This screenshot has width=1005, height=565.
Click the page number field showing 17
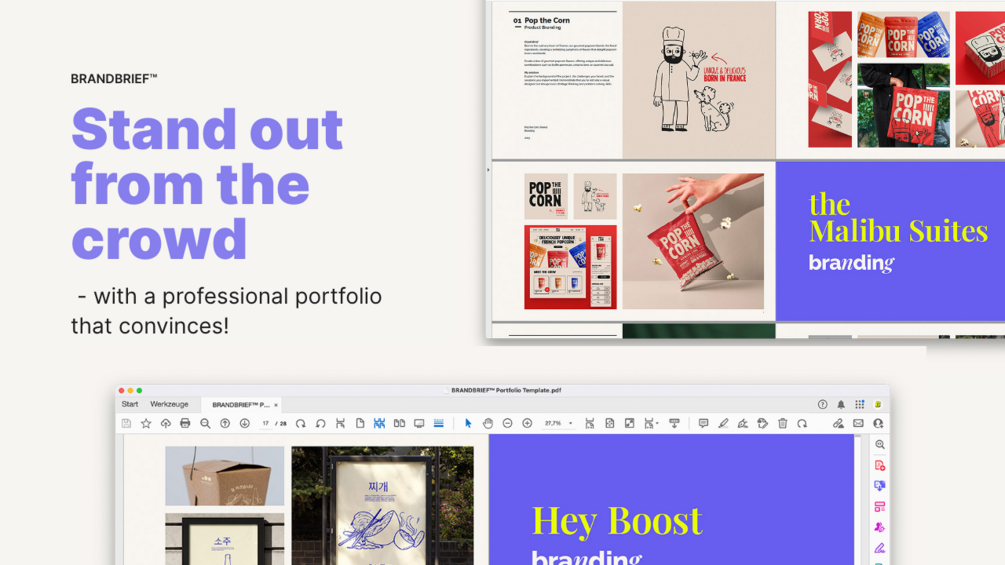tap(265, 423)
